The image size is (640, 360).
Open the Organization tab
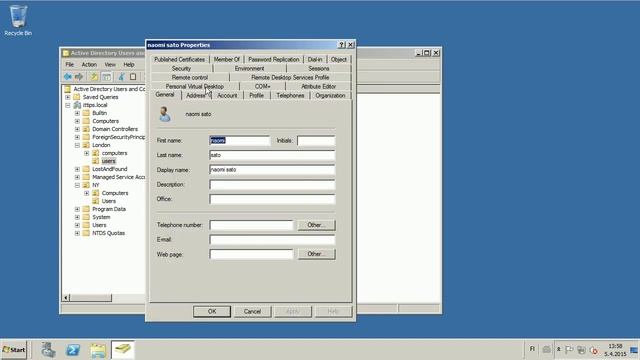click(x=330, y=96)
